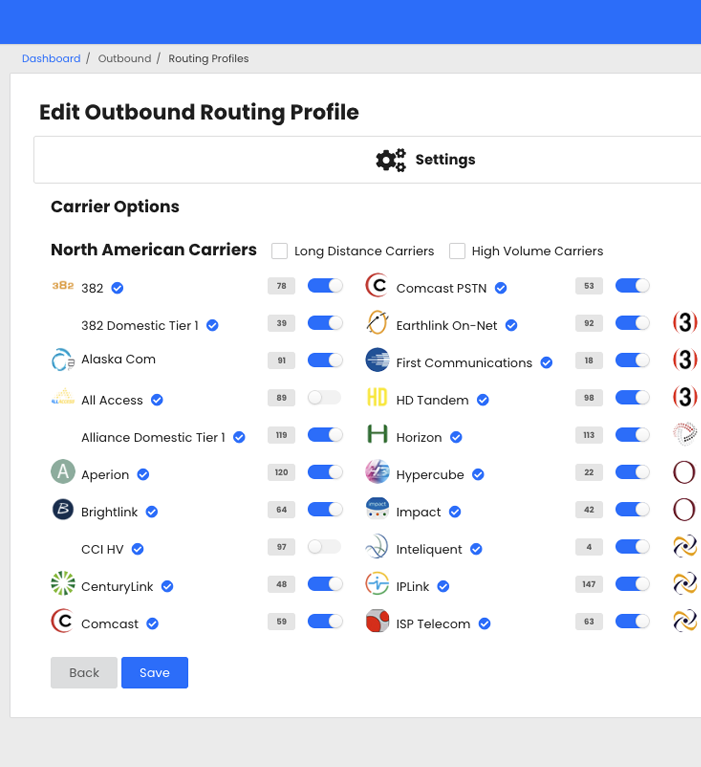
Task: Click the 120 badge for Aperion
Action: click(x=281, y=473)
